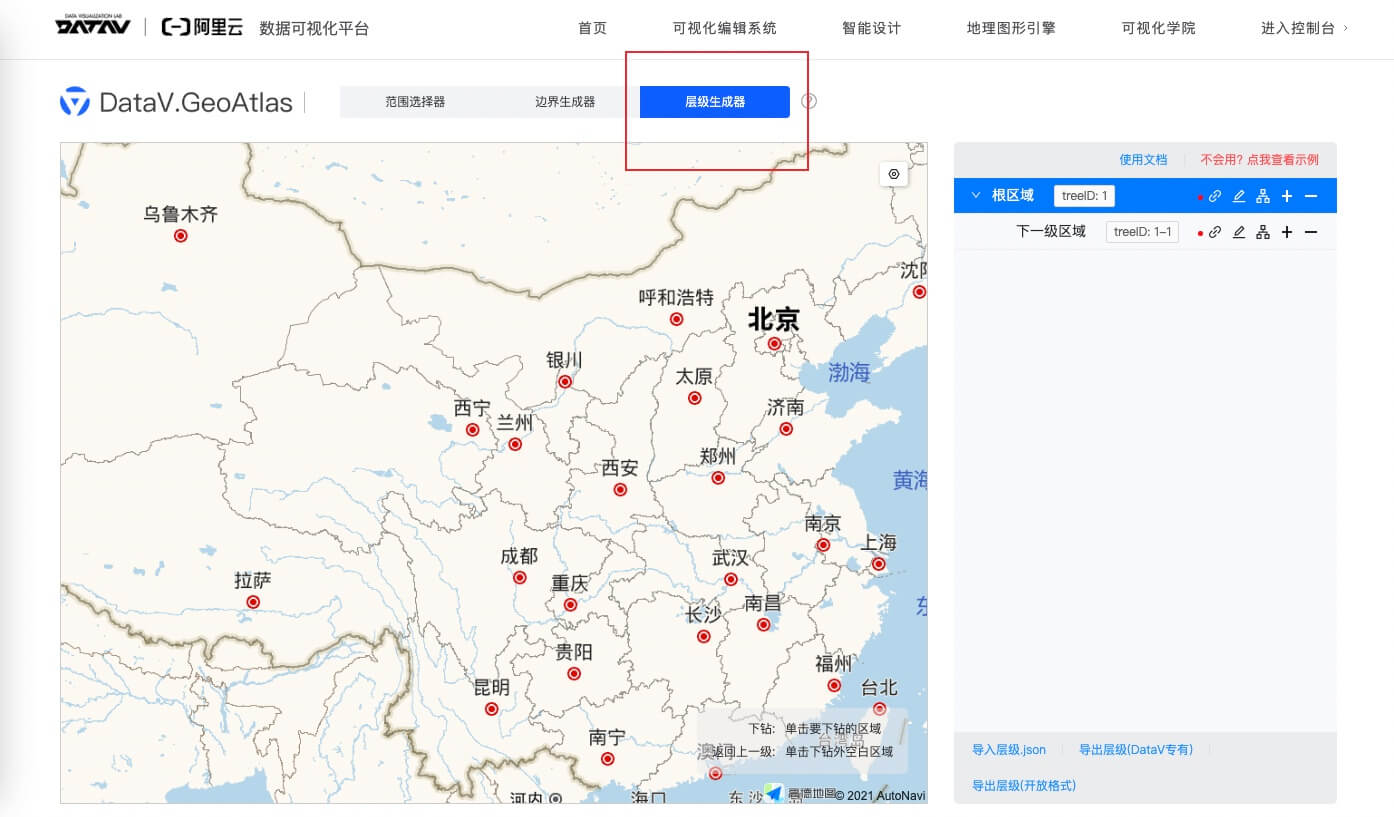Viewport: 1394px width, 817px height.
Task: Click the hierarchy icon in 下一级区域 row
Action: (1263, 232)
